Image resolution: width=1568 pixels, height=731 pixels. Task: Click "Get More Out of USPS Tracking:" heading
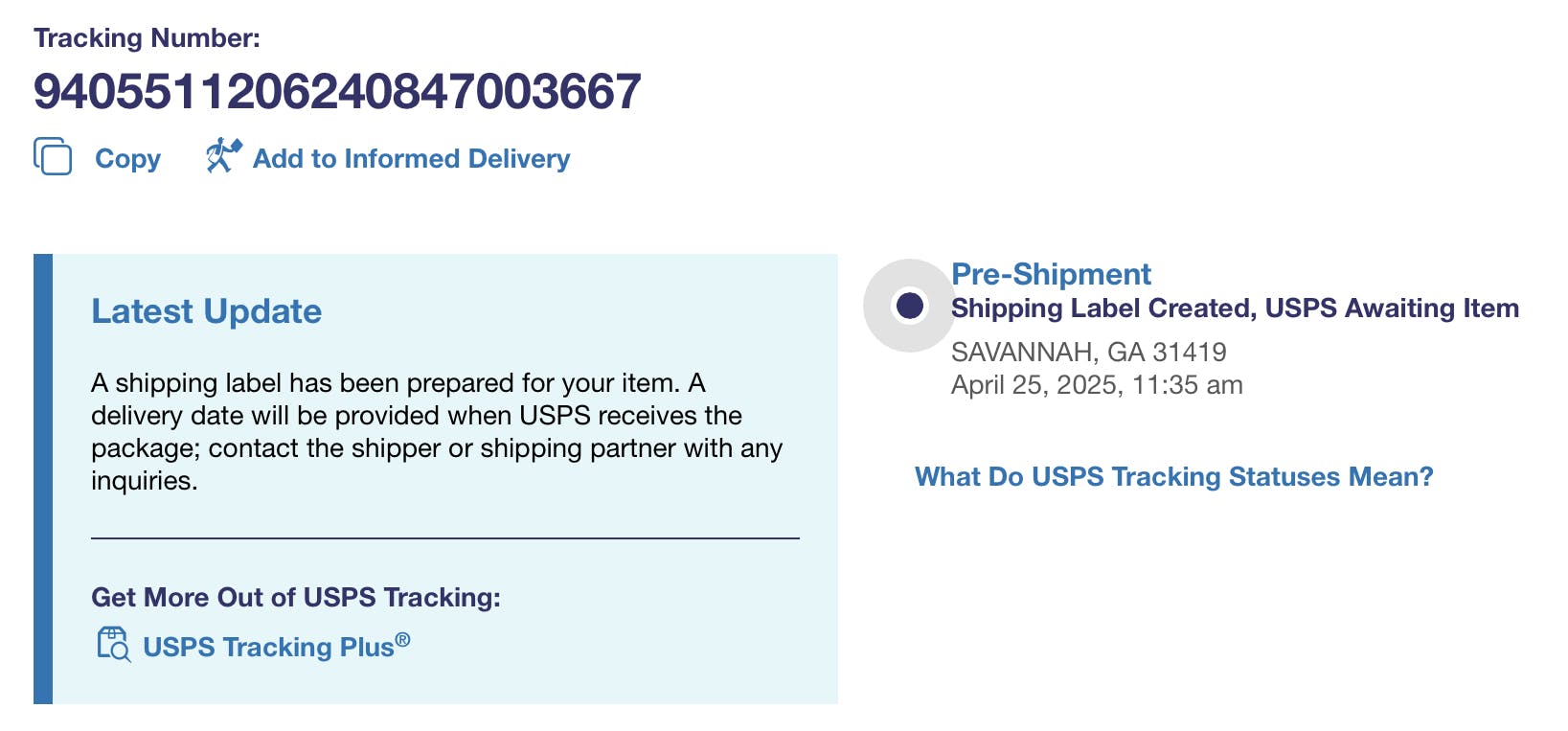295,598
